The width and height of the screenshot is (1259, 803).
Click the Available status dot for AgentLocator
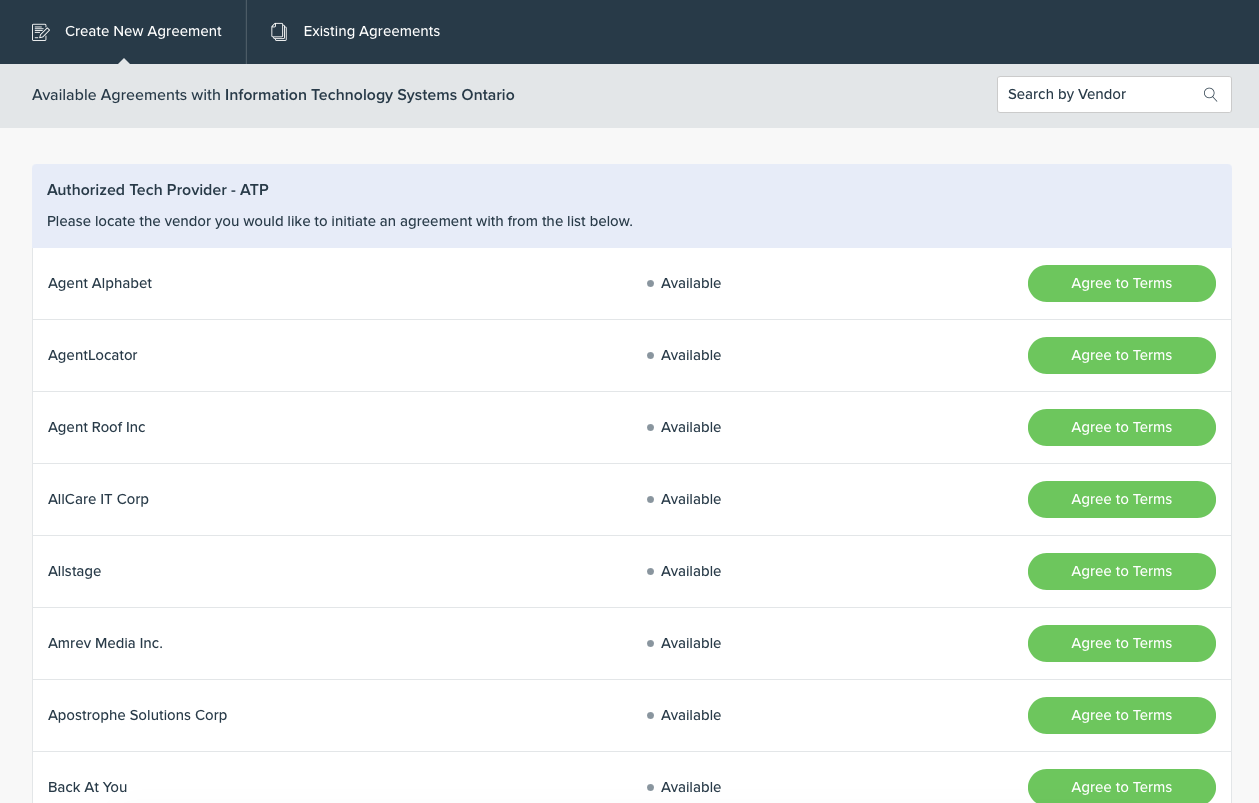(x=651, y=355)
